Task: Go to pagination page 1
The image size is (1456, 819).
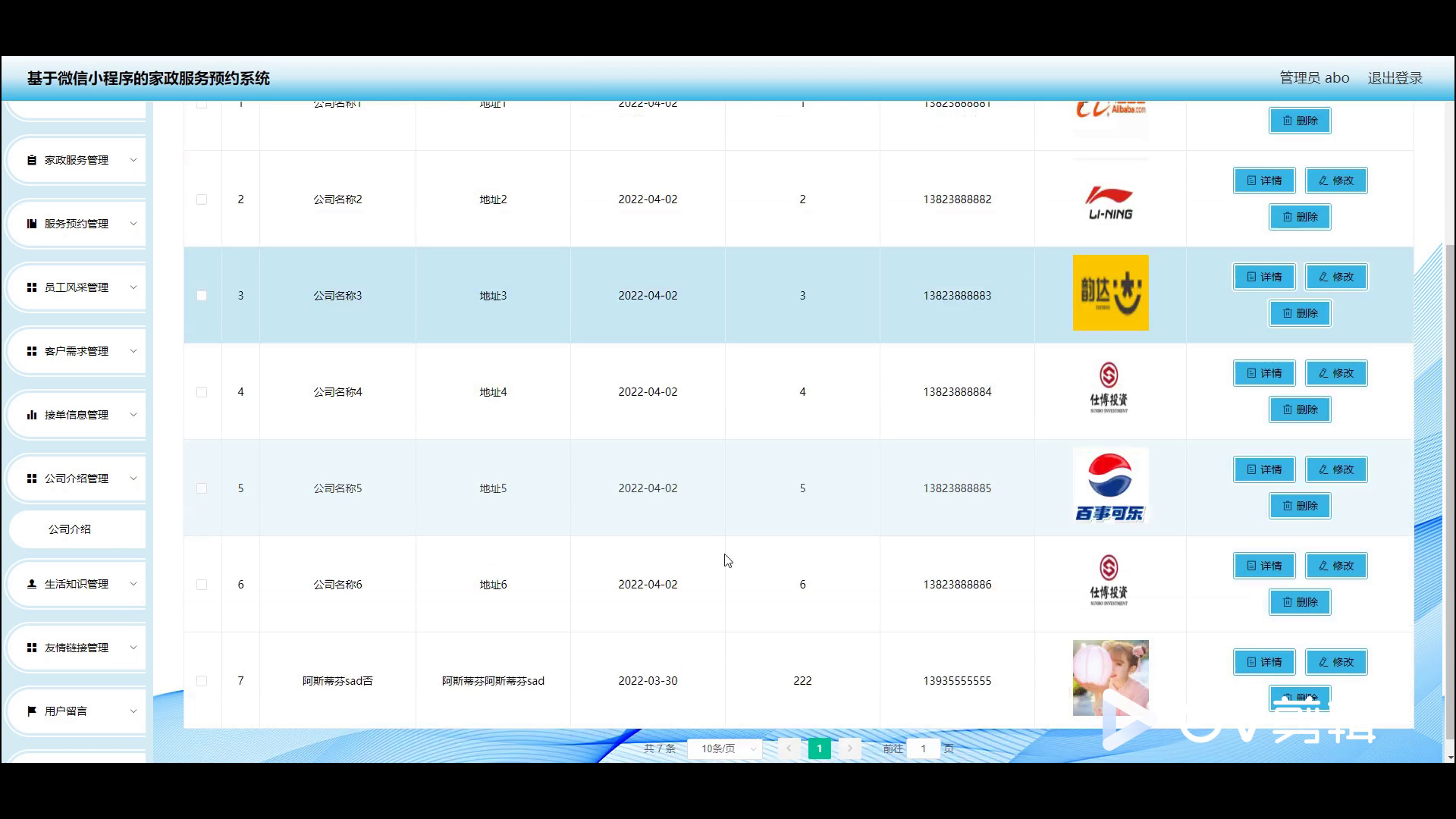Action: pyautogui.click(x=819, y=748)
